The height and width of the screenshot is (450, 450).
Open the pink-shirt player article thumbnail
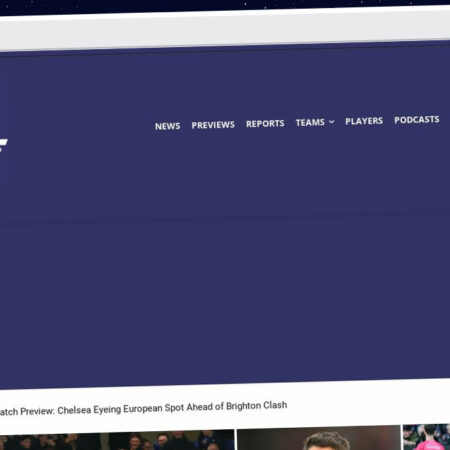point(427,437)
